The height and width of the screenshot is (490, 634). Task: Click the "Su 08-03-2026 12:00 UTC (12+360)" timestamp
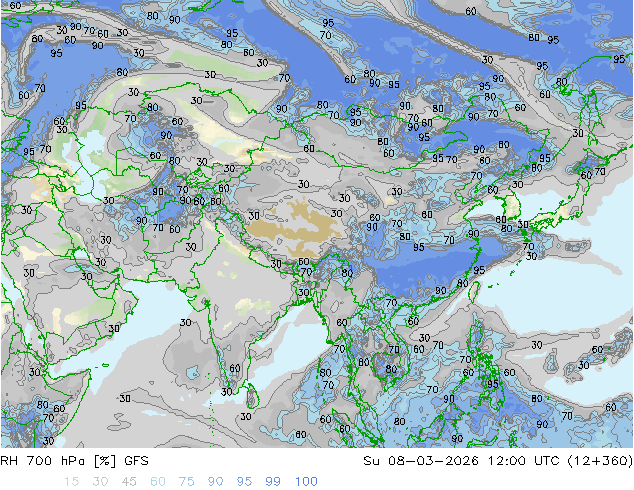pos(498,461)
